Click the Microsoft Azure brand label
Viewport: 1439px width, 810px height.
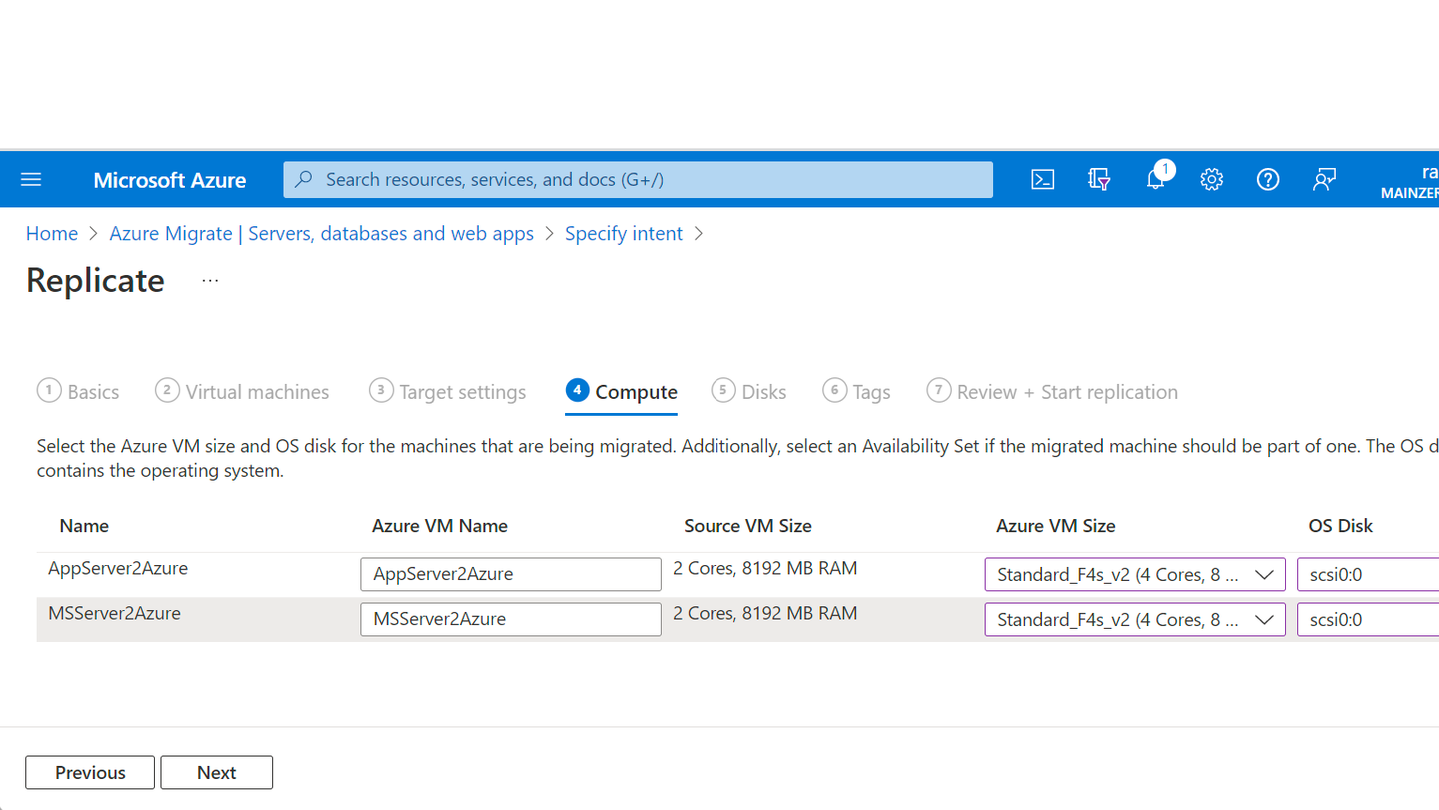pos(170,180)
